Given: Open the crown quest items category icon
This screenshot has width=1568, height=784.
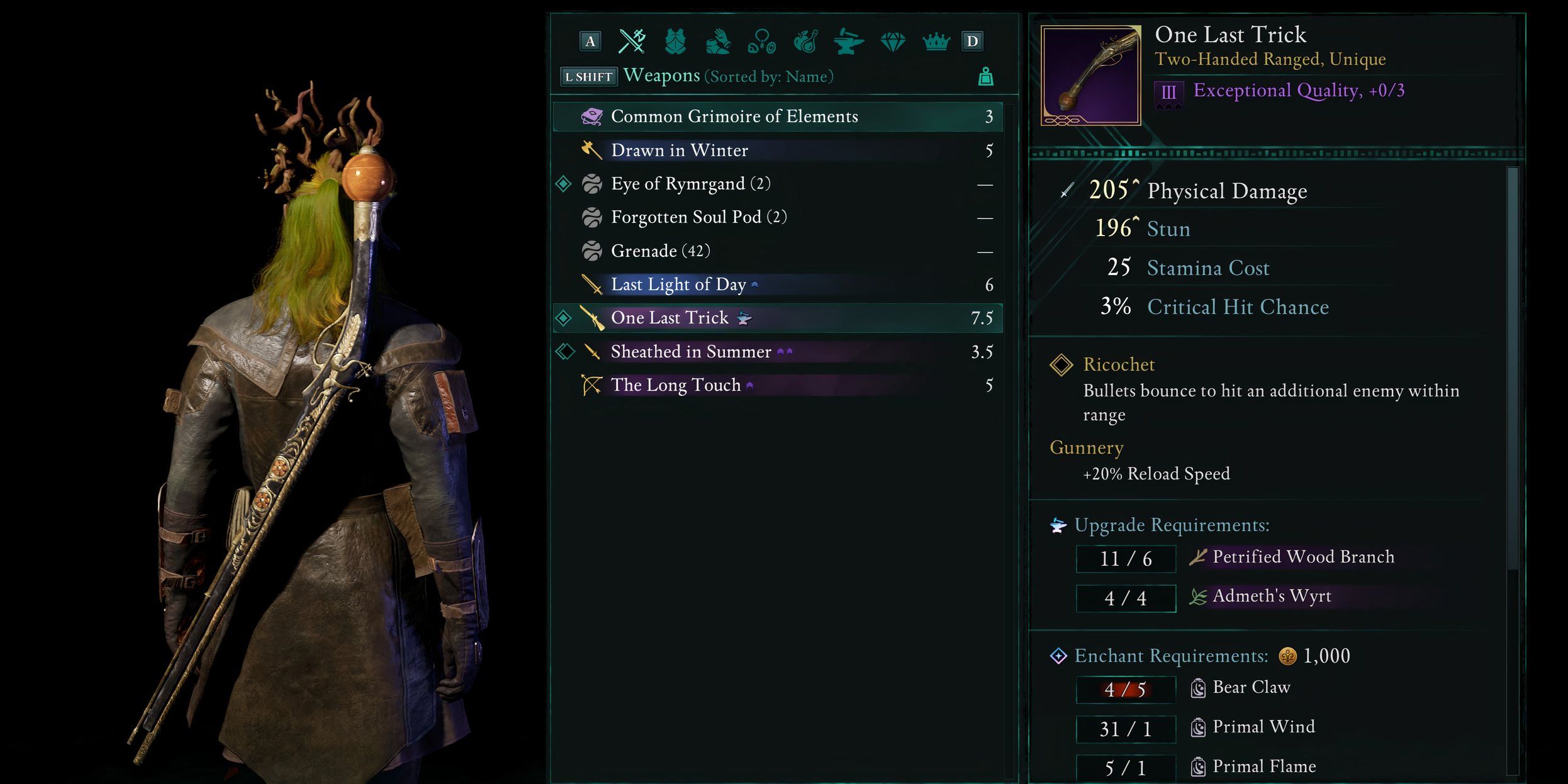Looking at the screenshot, I should (x=936, y=42).
